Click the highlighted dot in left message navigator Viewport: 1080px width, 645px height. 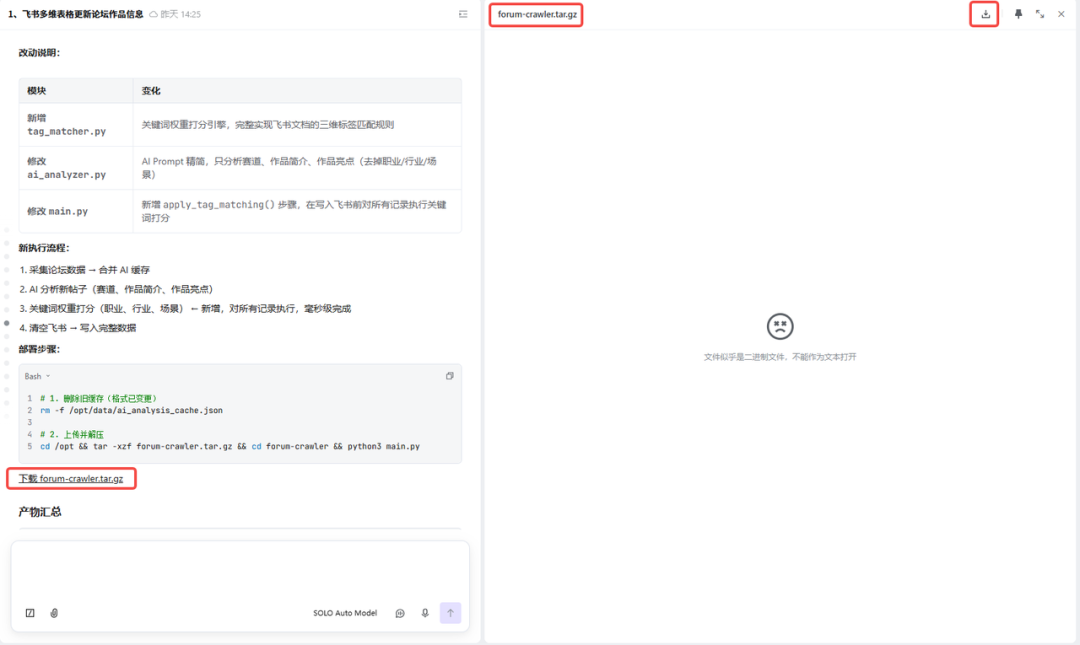tap(7, 322)
